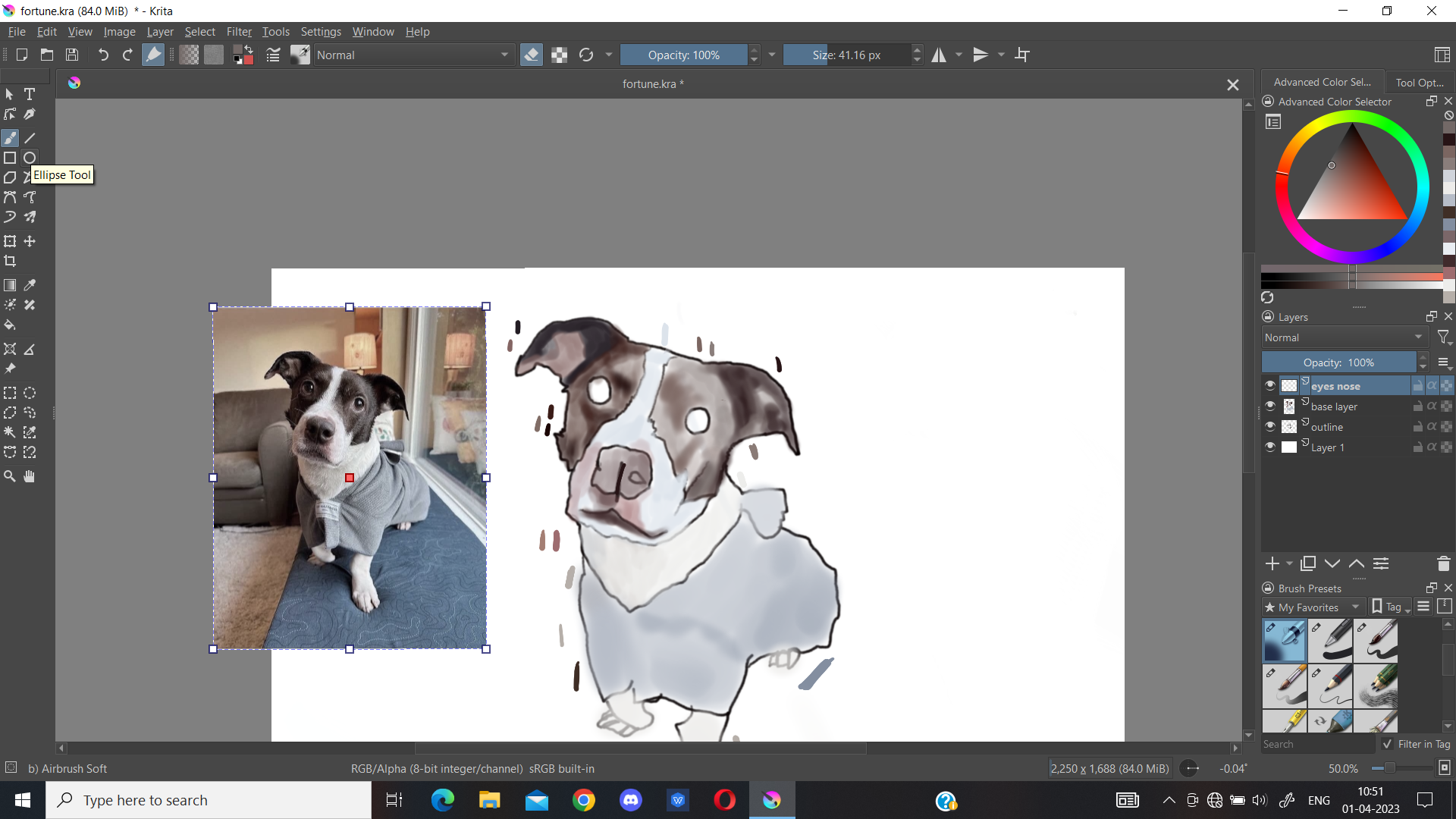The height and width of the screenshot is (819, 1456).
Task: Toggle visibility of outline layer
Action: click(x=1270, y=426)
